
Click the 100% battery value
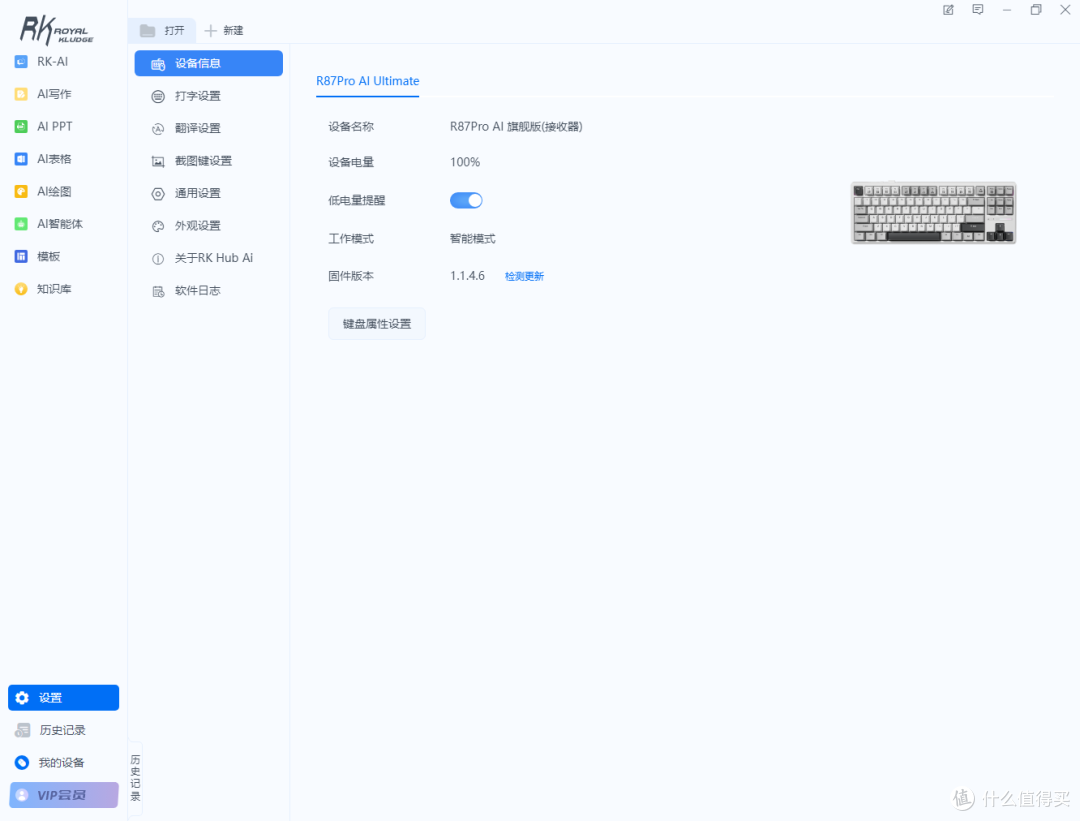[x=465, y=162]
